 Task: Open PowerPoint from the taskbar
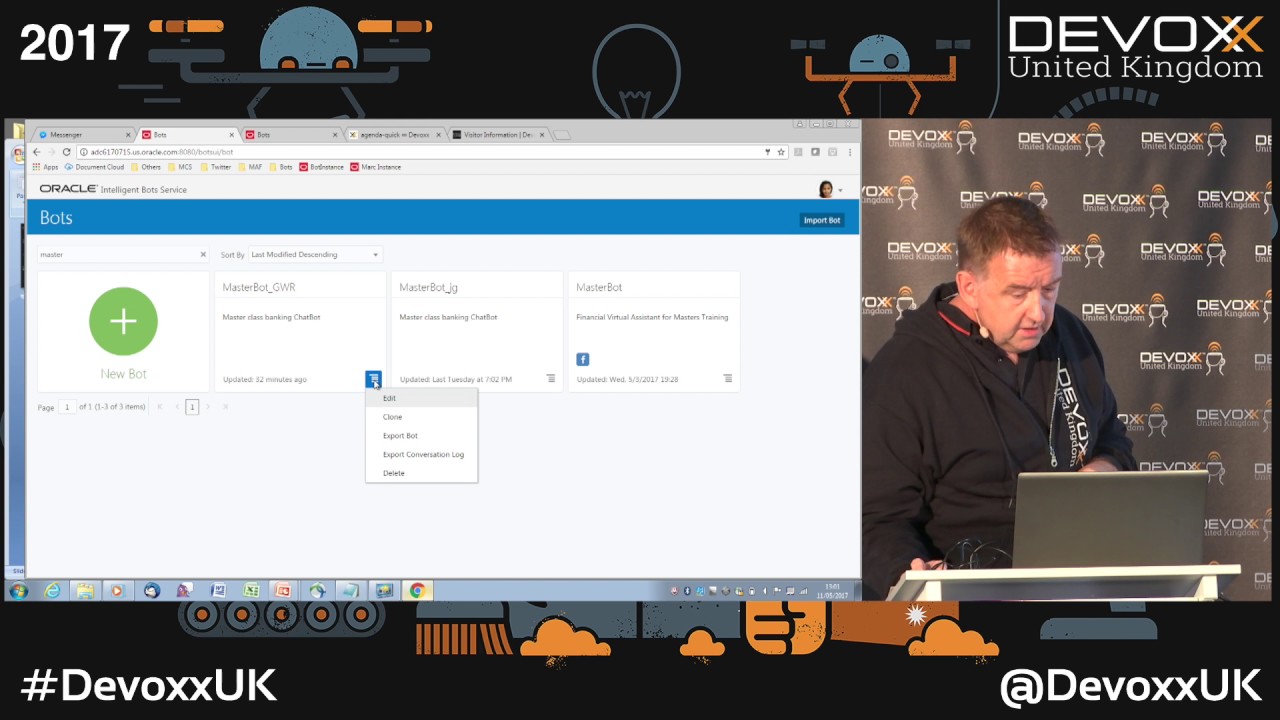coord(283,591)
